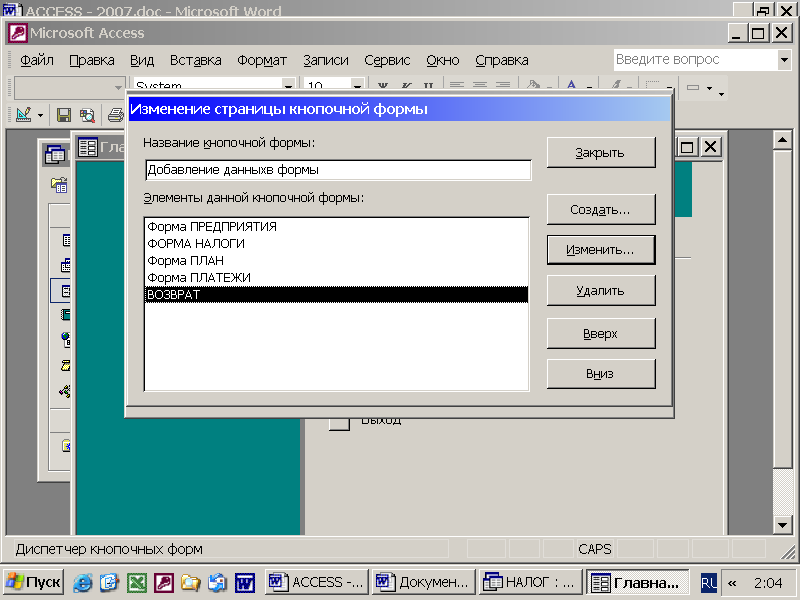This screenshot has height=600, width=800.
Task: Open the object selector combo box
Action: point(69,87)
